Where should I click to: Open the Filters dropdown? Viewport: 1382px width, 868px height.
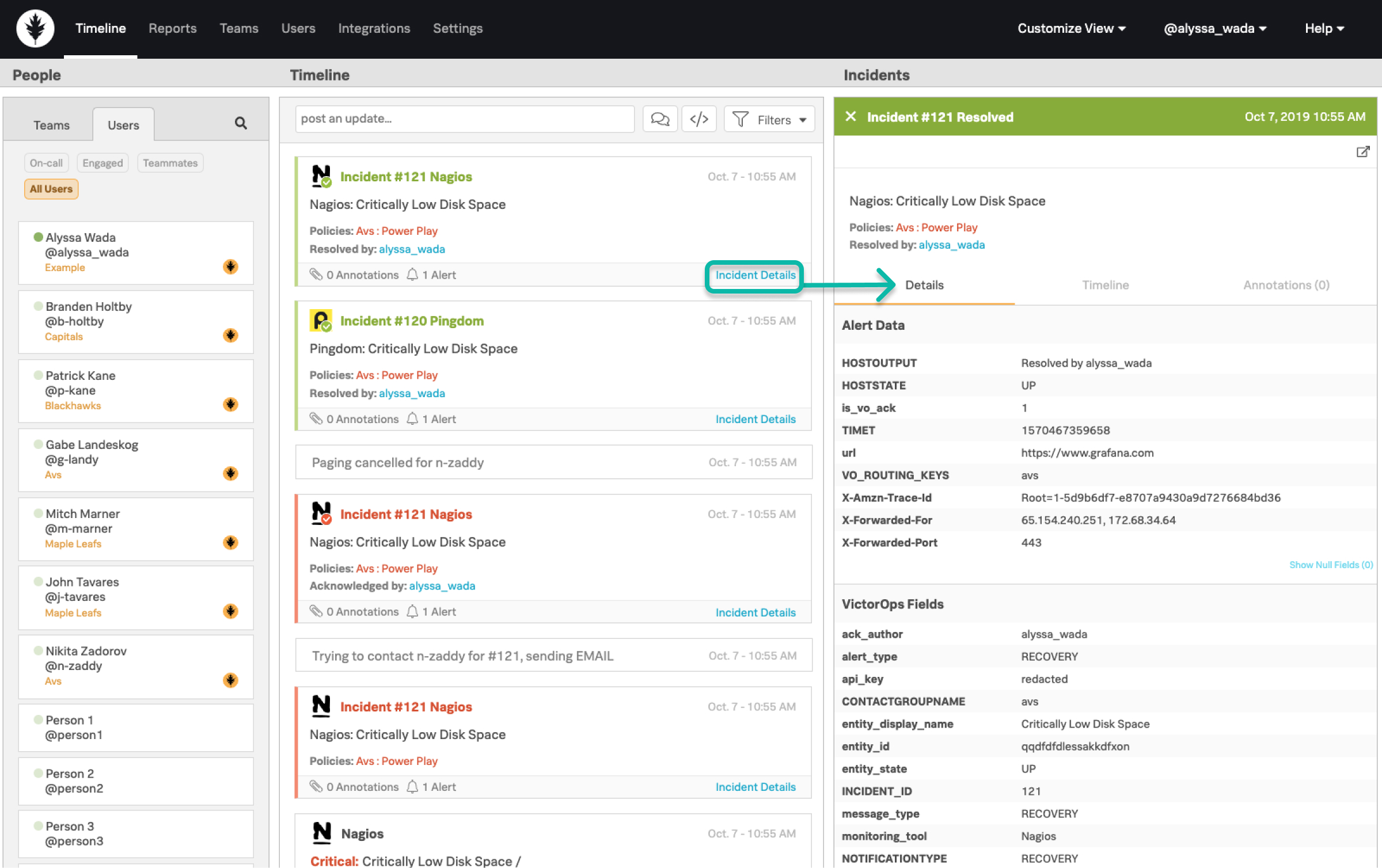(x=769, y=119)
